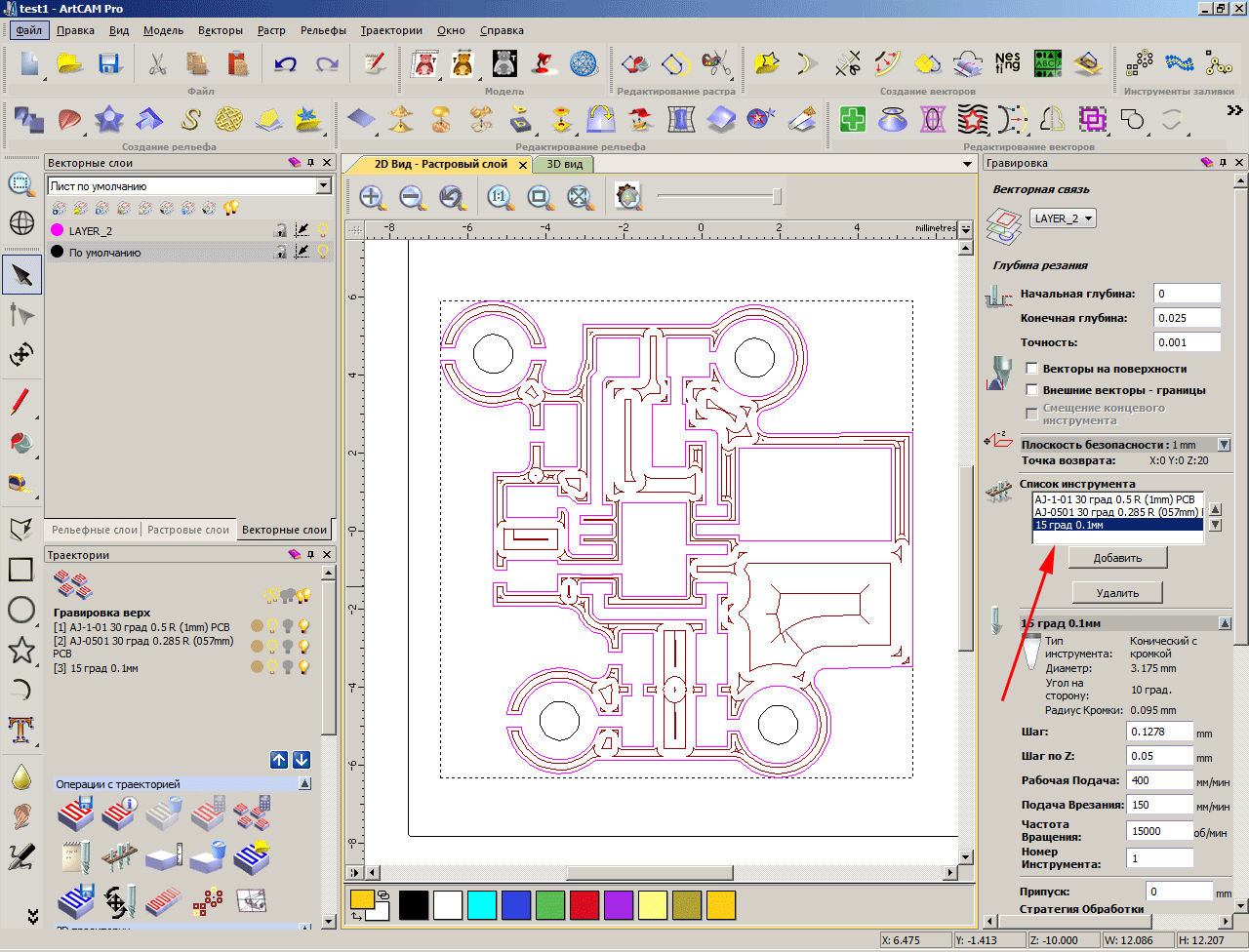This screenshot has height=952, width=1249.
Task: Enable 'Векторы на поверхности' checkbox
Action: tap(1031, 369)
